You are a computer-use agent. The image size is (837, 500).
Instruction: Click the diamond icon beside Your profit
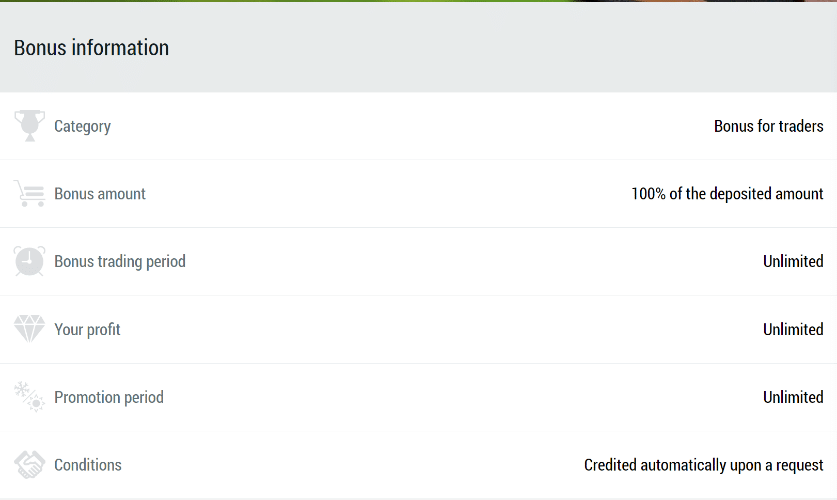[x=29, y=329]
